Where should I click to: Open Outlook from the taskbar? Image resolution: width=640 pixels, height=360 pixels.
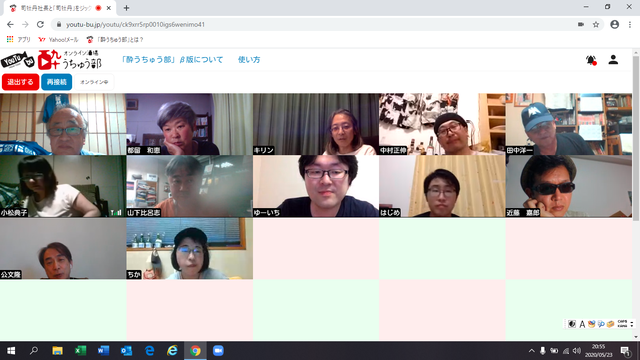coord(126,351)
